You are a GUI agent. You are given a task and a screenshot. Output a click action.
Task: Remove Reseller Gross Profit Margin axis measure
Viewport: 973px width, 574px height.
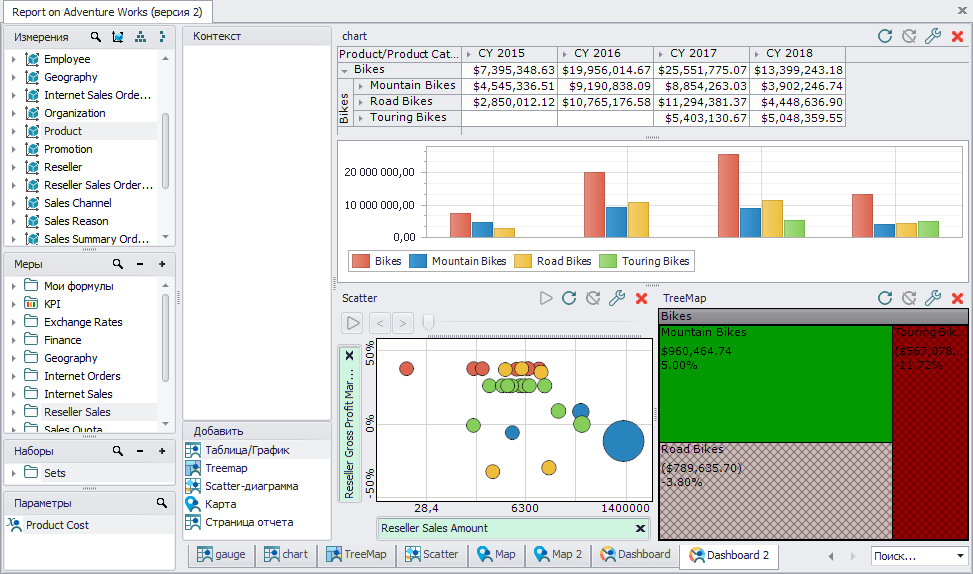pos(349,356)
